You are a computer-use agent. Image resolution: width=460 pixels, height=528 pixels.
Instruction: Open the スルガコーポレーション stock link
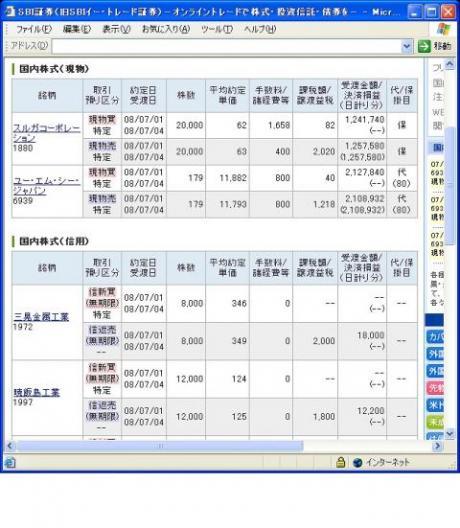tap(46, 133)
